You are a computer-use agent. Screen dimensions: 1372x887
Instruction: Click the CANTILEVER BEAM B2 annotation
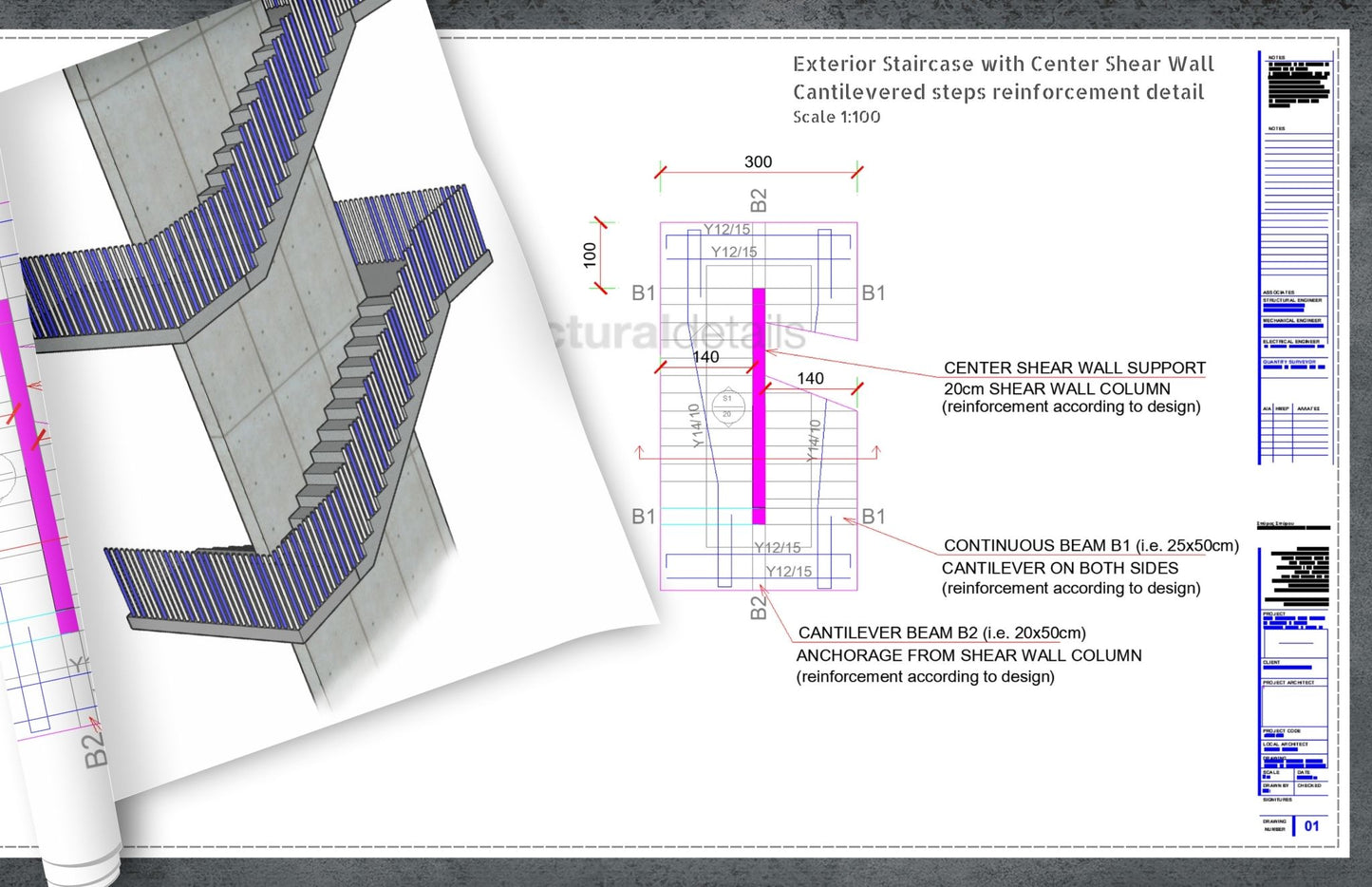coord(942,632)
